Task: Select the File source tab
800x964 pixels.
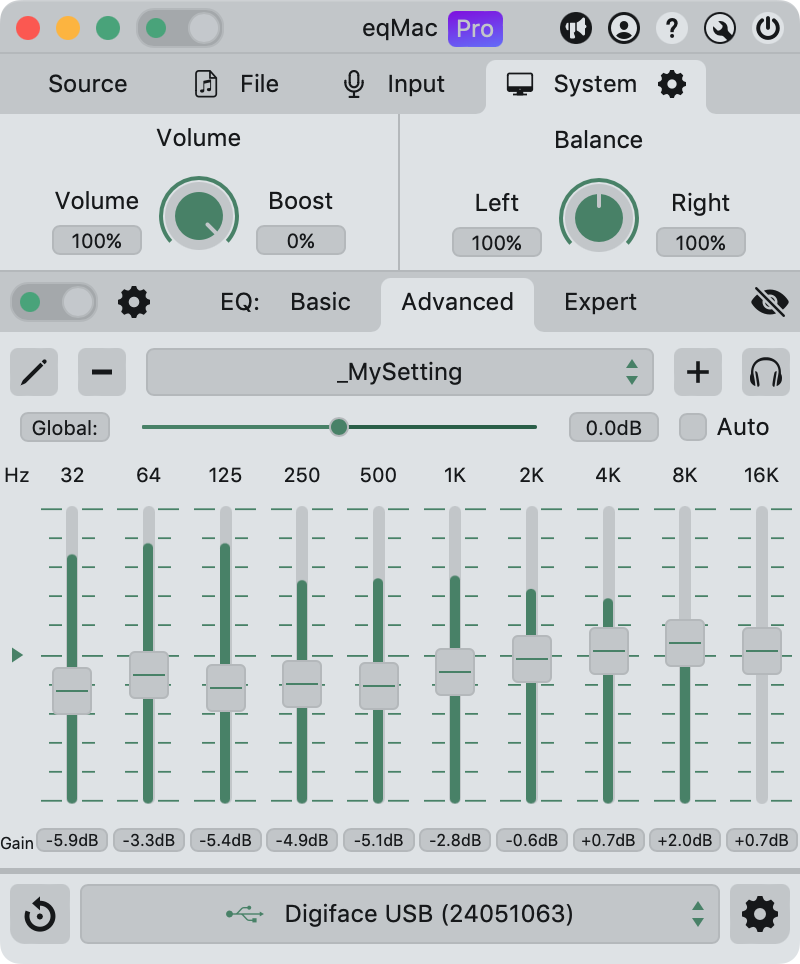Action: point(237,84)
